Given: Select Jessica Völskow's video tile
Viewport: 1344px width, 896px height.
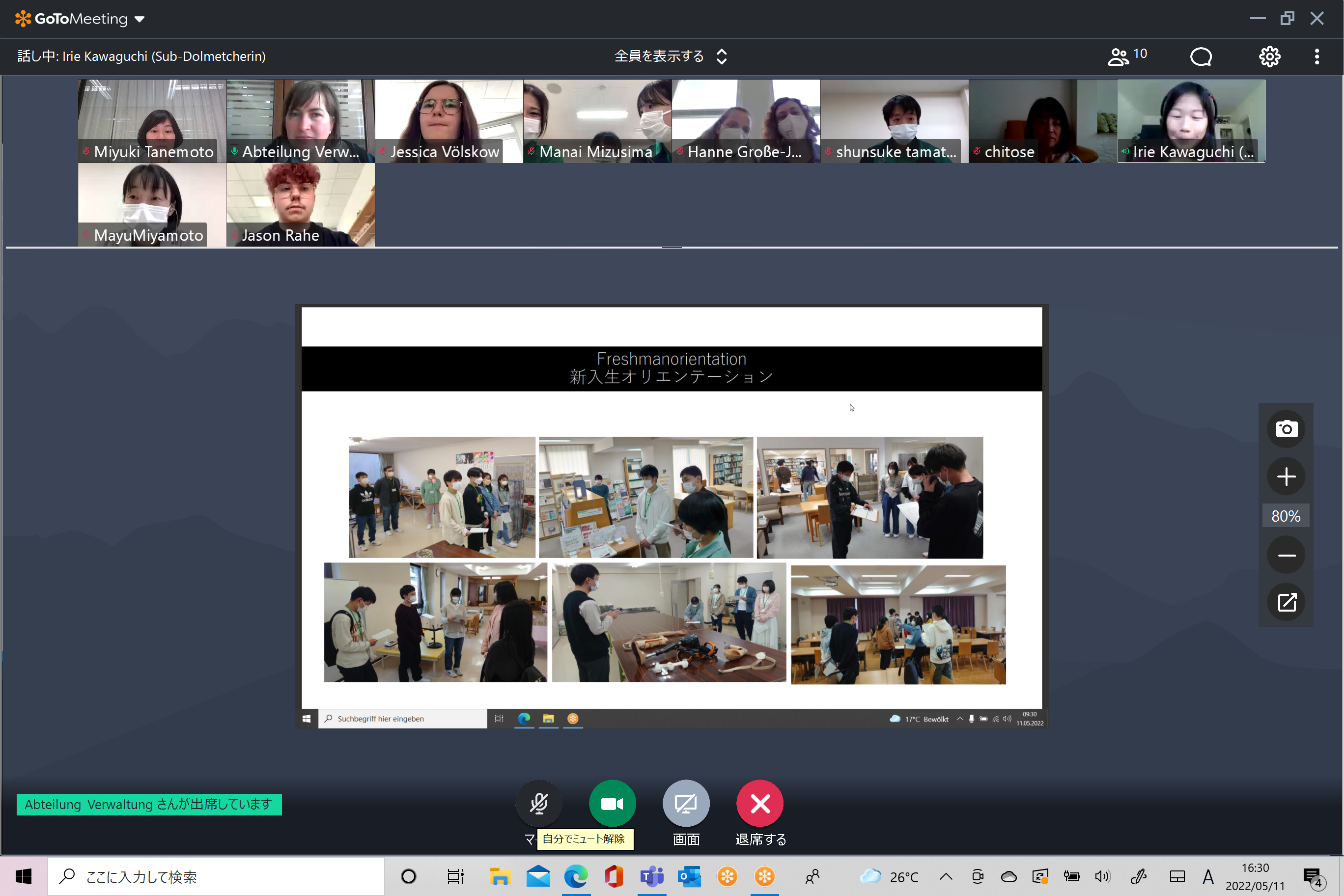Looking at the screenshot, I should (x=449, y=121).
